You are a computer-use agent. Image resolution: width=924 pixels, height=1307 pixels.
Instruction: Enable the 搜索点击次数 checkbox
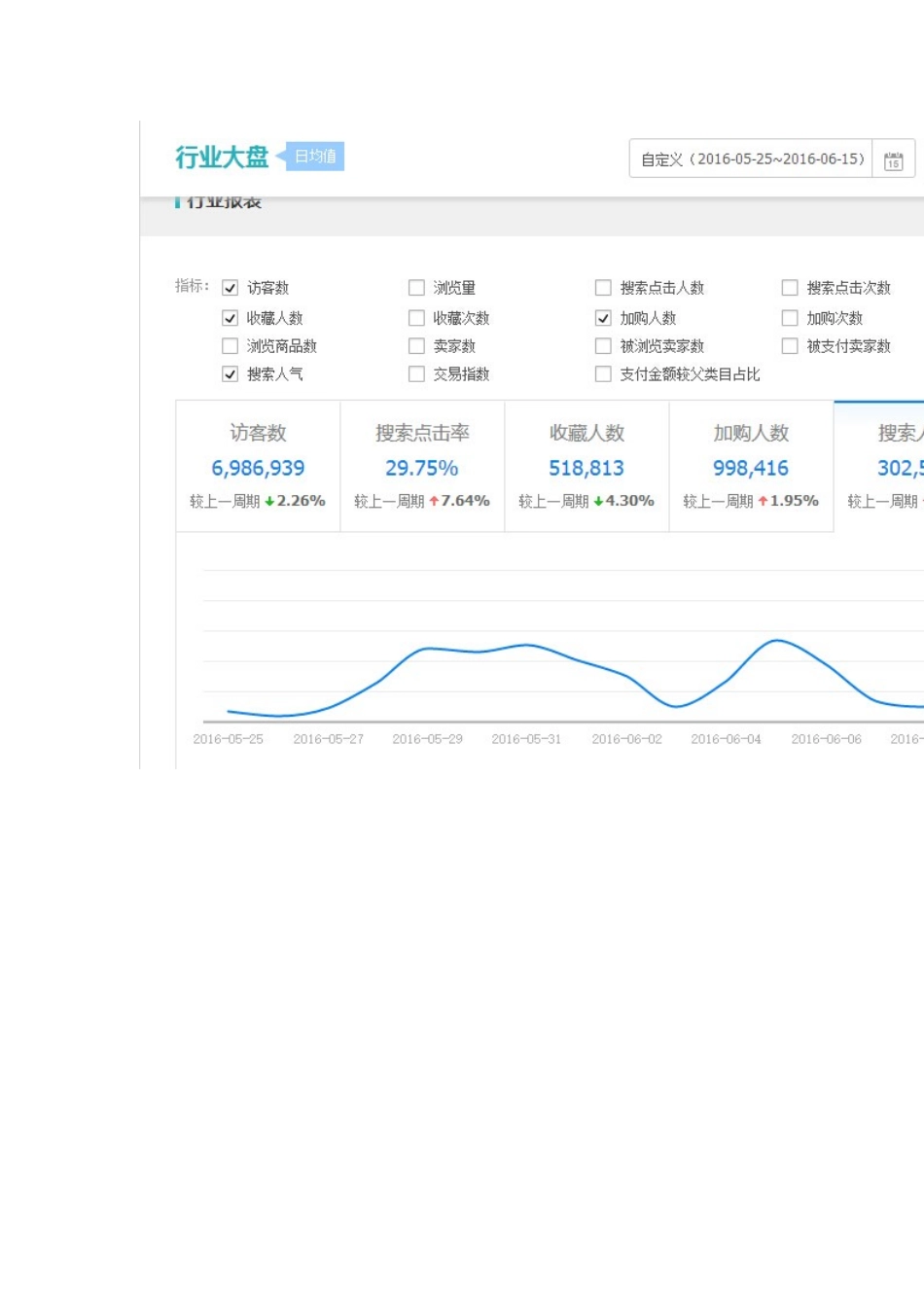790,288
